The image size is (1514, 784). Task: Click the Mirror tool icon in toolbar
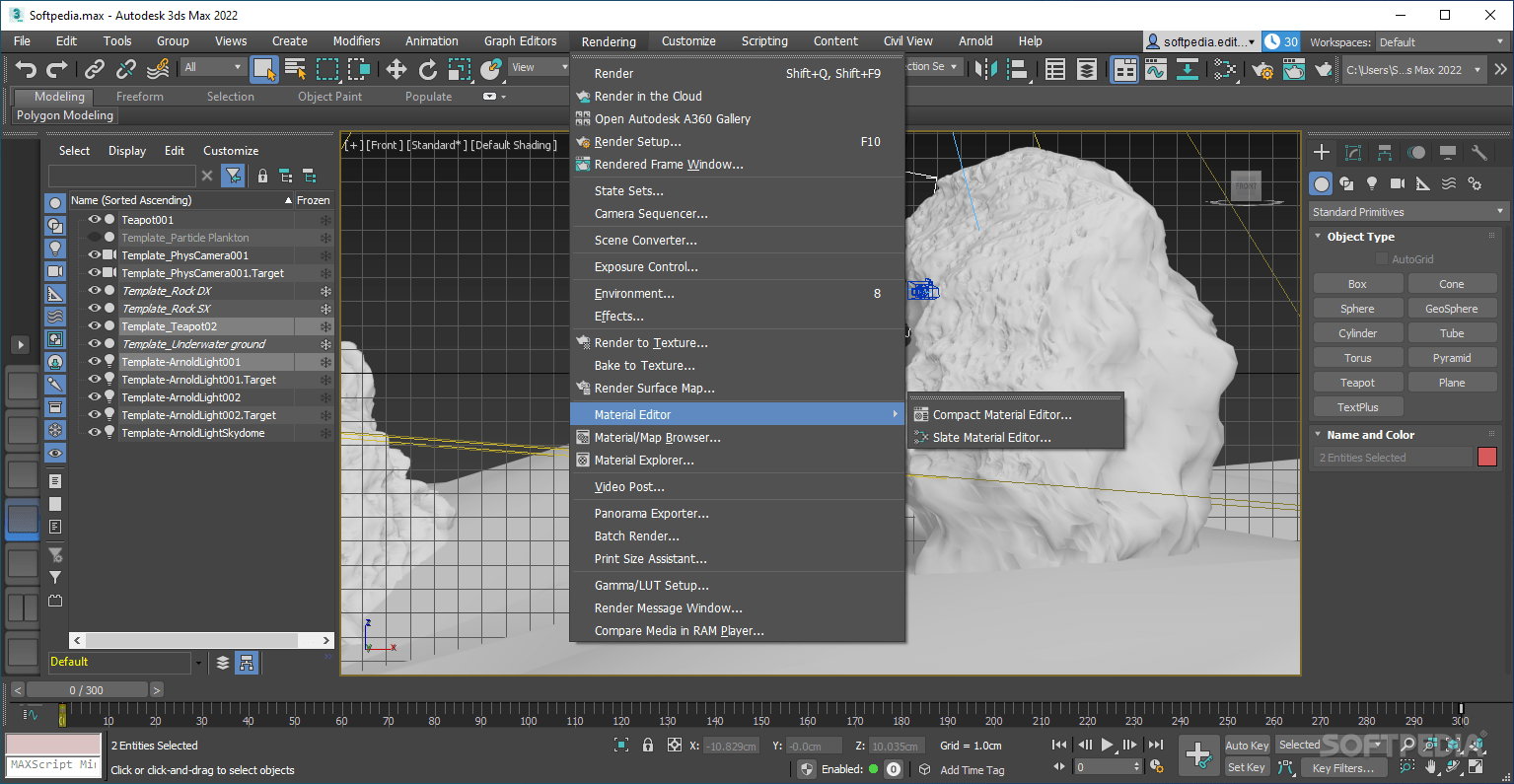pyautogui.click(x=985, y=69)
